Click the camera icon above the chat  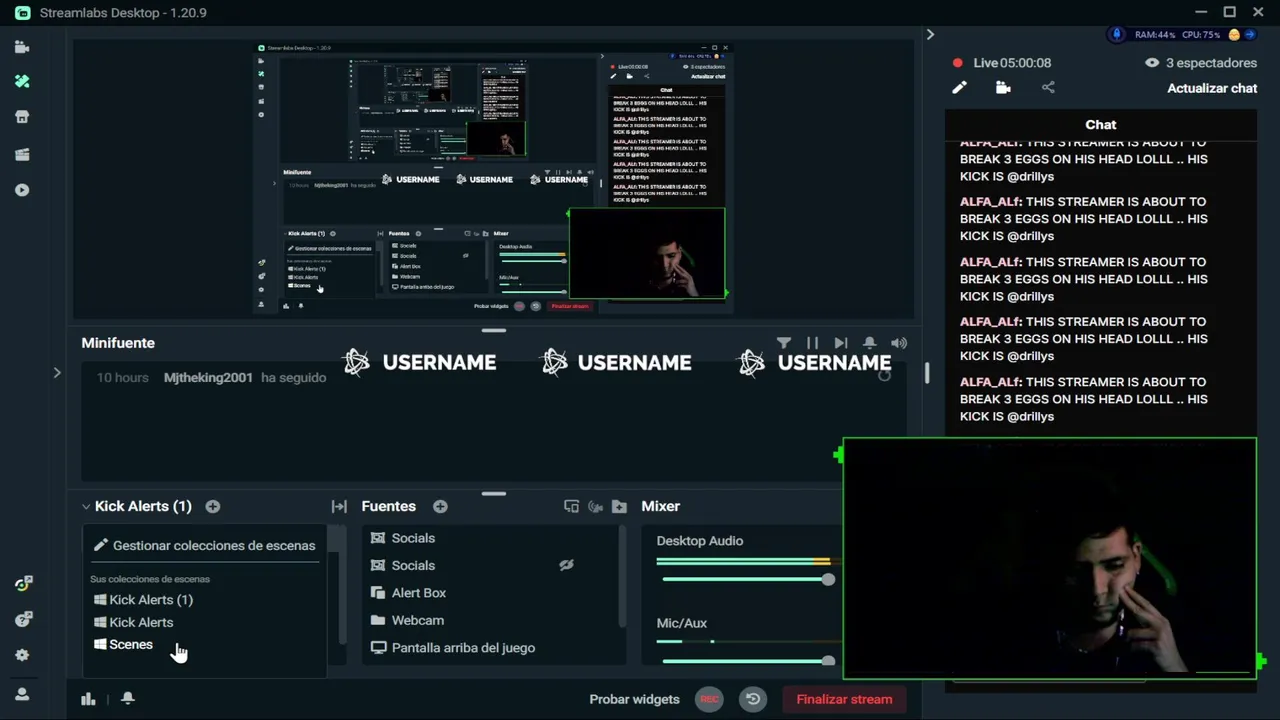coord(1003,88)
